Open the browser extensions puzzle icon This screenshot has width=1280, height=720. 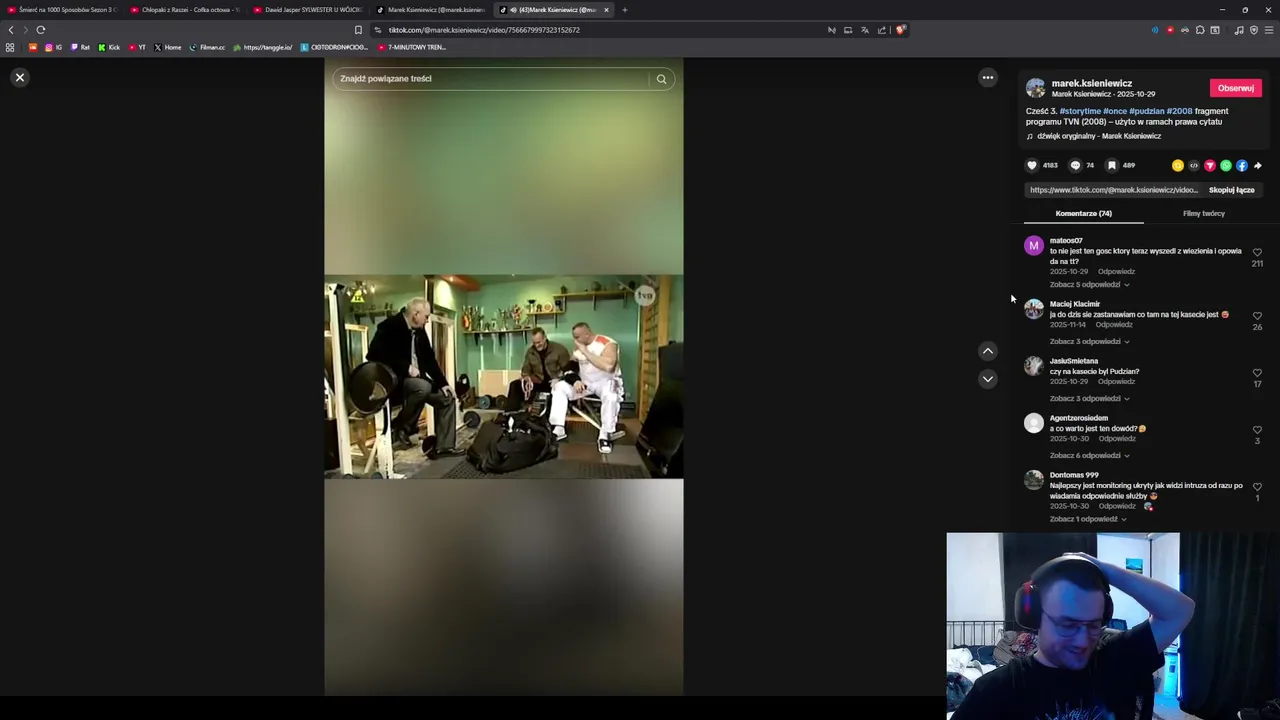pyautogui.click(x=1200, y=30)
